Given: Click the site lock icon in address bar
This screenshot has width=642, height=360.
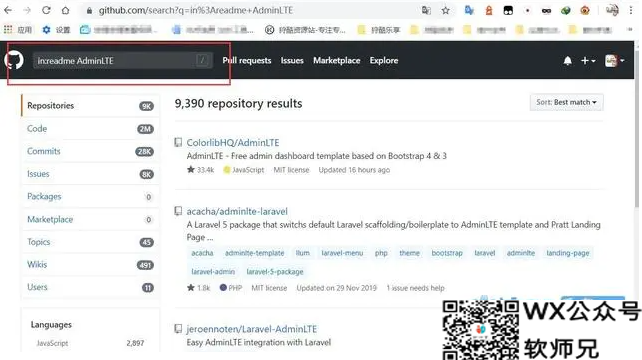Looking at the screenshot, I should pyautogui.click(x=89, y=11).
